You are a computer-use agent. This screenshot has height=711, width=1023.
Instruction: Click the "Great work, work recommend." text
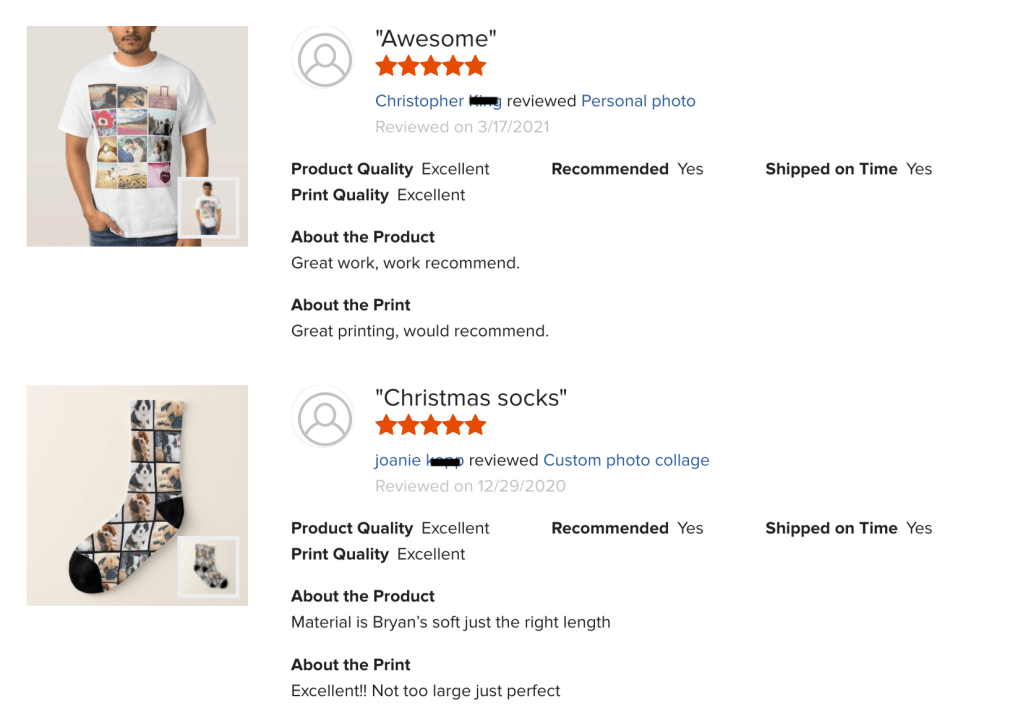coord(405,263)
